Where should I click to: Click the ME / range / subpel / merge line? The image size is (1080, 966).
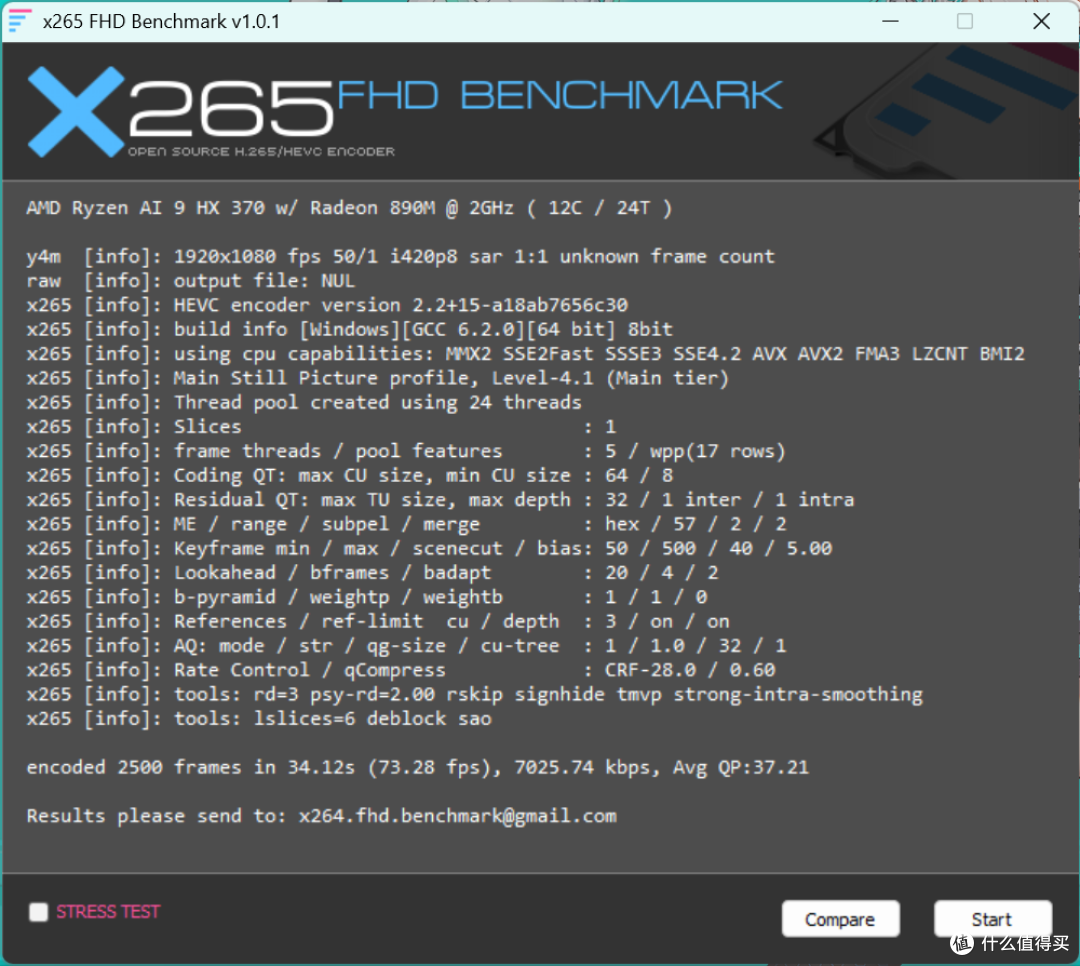click(406, 524)
